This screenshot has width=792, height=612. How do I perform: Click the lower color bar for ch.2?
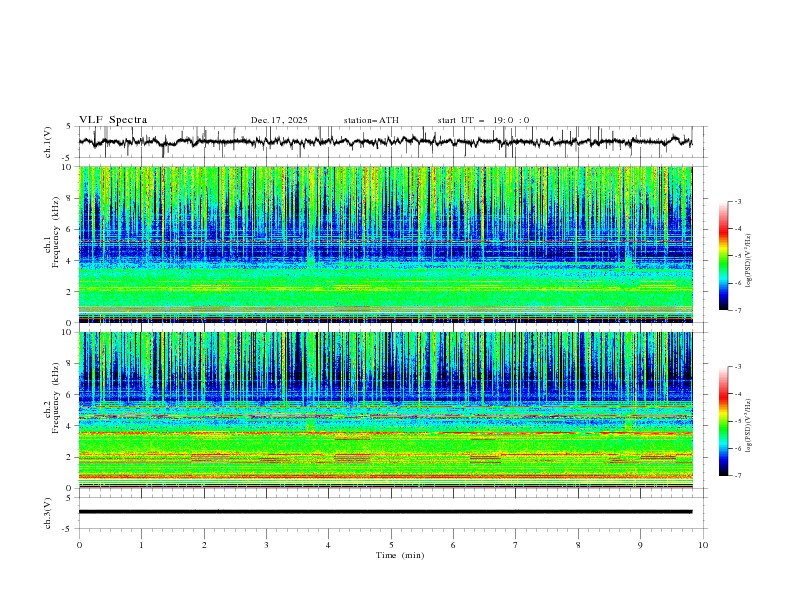click(723, 421)
